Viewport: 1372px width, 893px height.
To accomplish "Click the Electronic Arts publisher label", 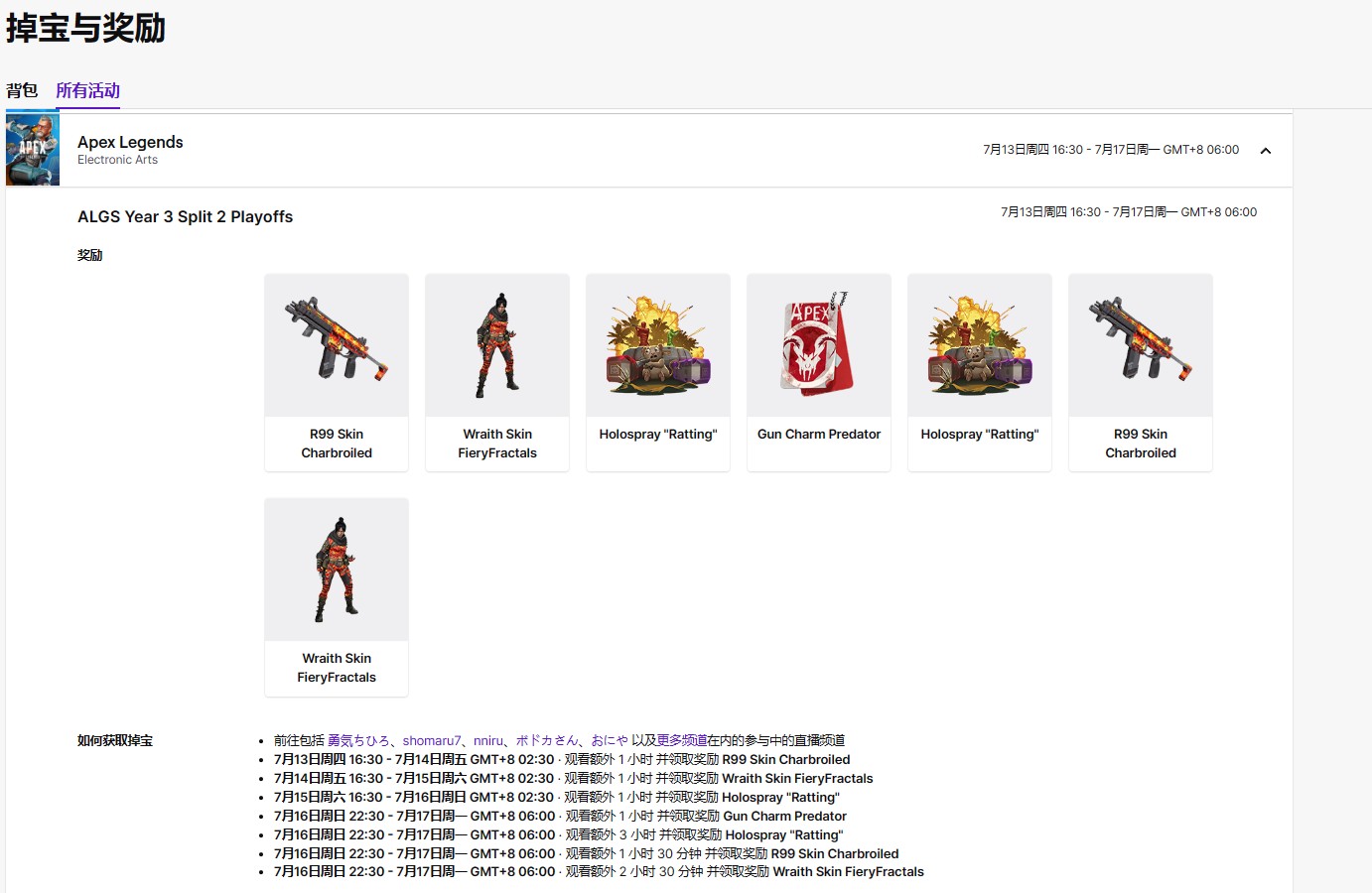I will click(117, 159).
